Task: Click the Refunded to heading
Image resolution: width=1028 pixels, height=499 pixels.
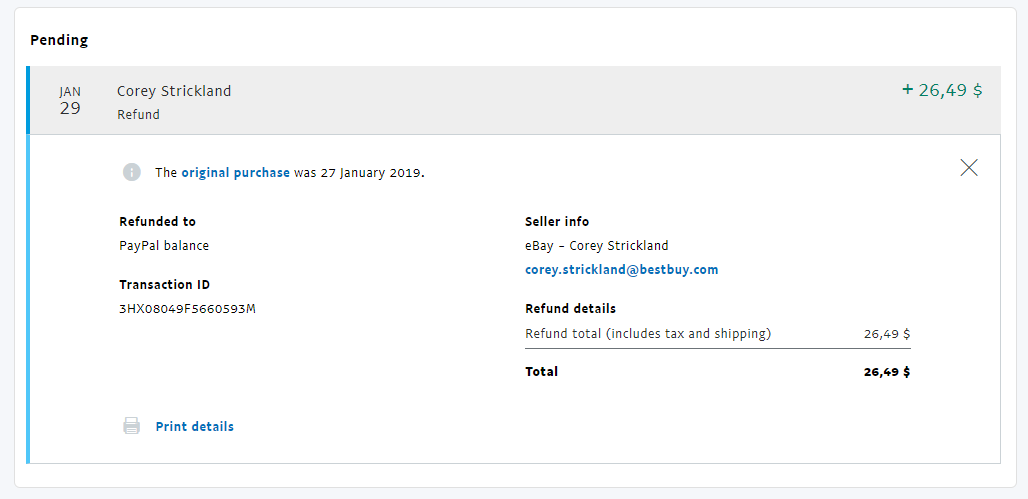Action: point(157,221)
